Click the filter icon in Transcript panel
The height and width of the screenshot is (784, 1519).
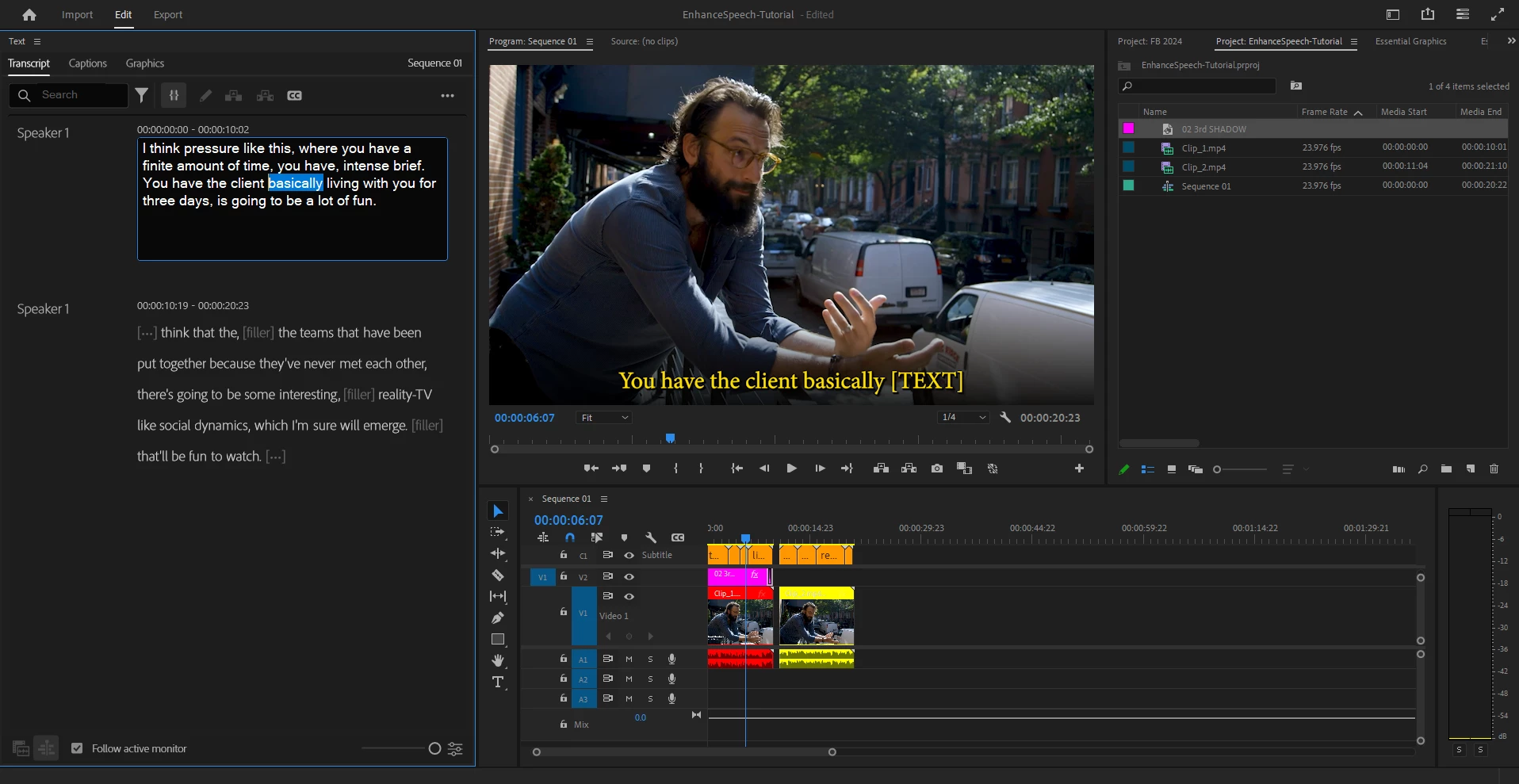pyautogui.click(x=142, y=95)
